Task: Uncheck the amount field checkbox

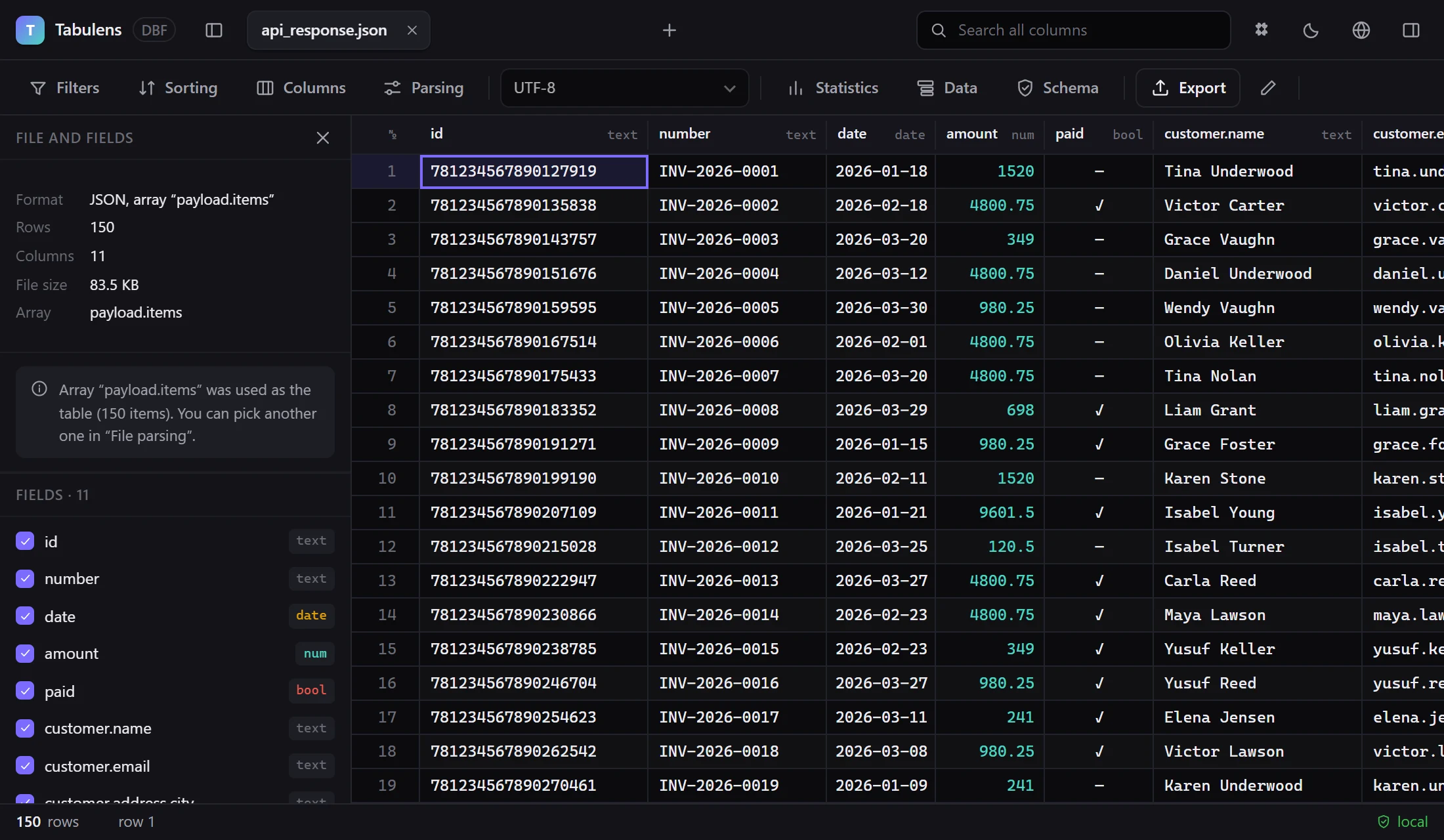Action: 25,654
